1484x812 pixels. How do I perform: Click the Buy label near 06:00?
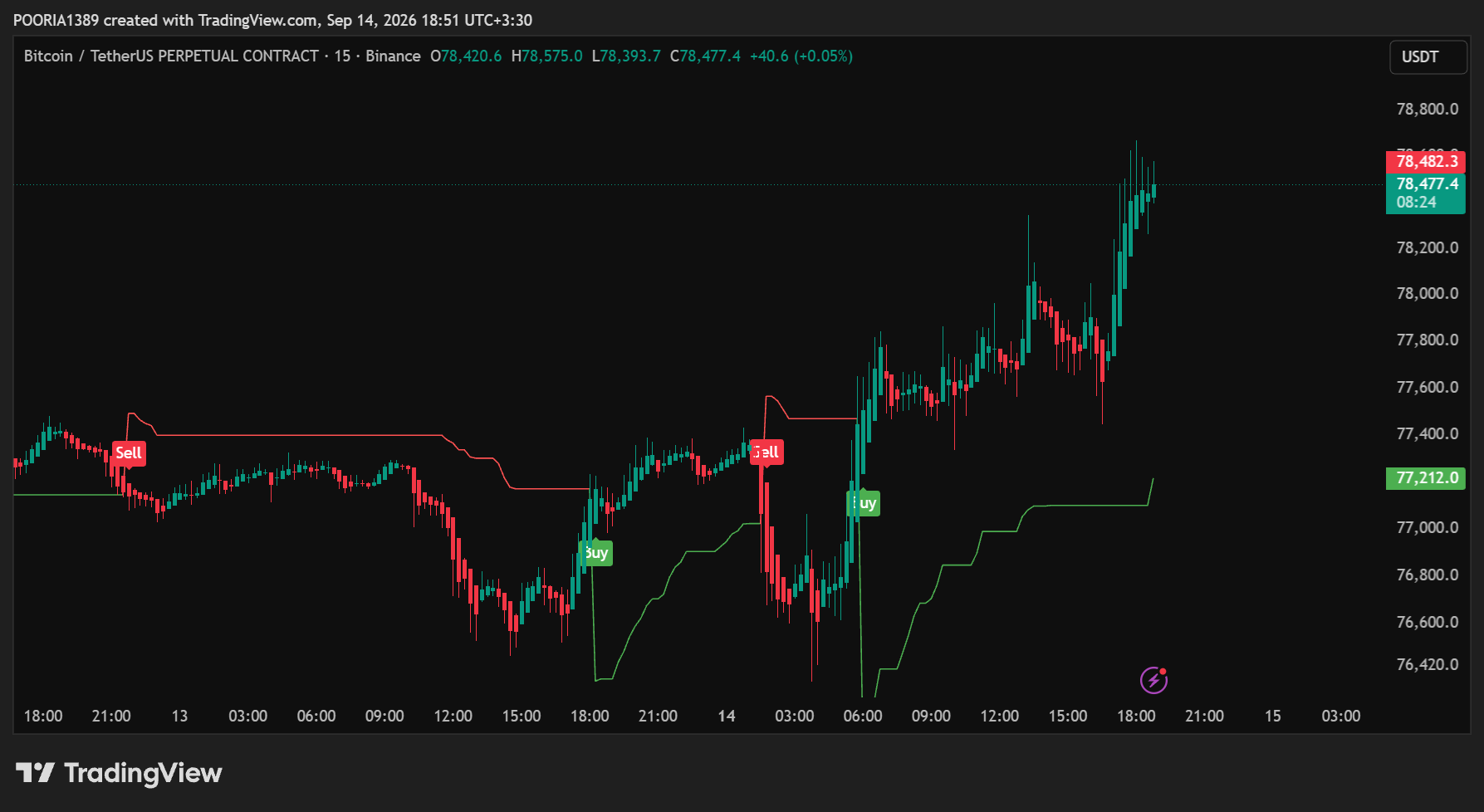tap(864, 503)
